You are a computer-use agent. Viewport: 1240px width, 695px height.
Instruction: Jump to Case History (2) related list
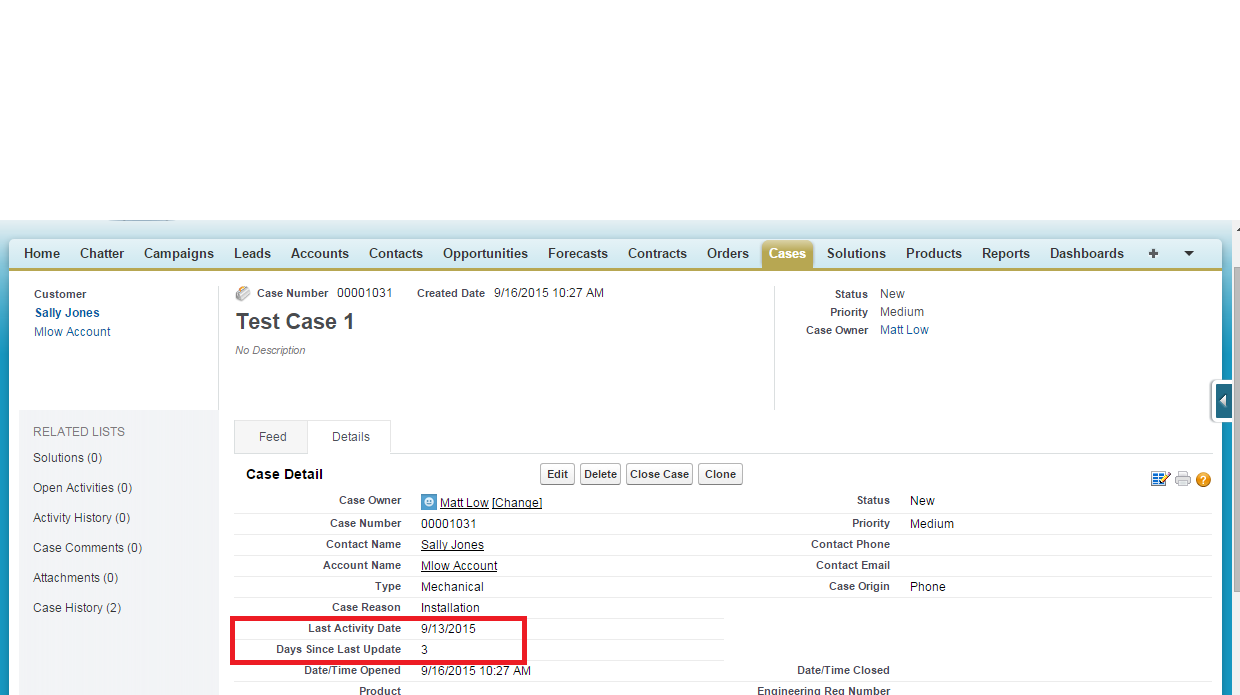pyautogui.click(x=77, y=608)
